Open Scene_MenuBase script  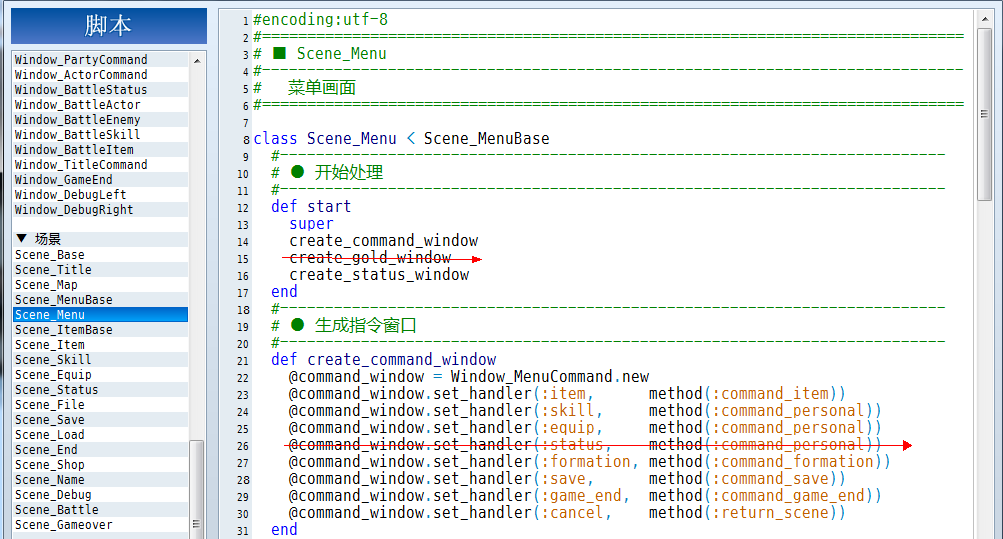tap(100, 300)
